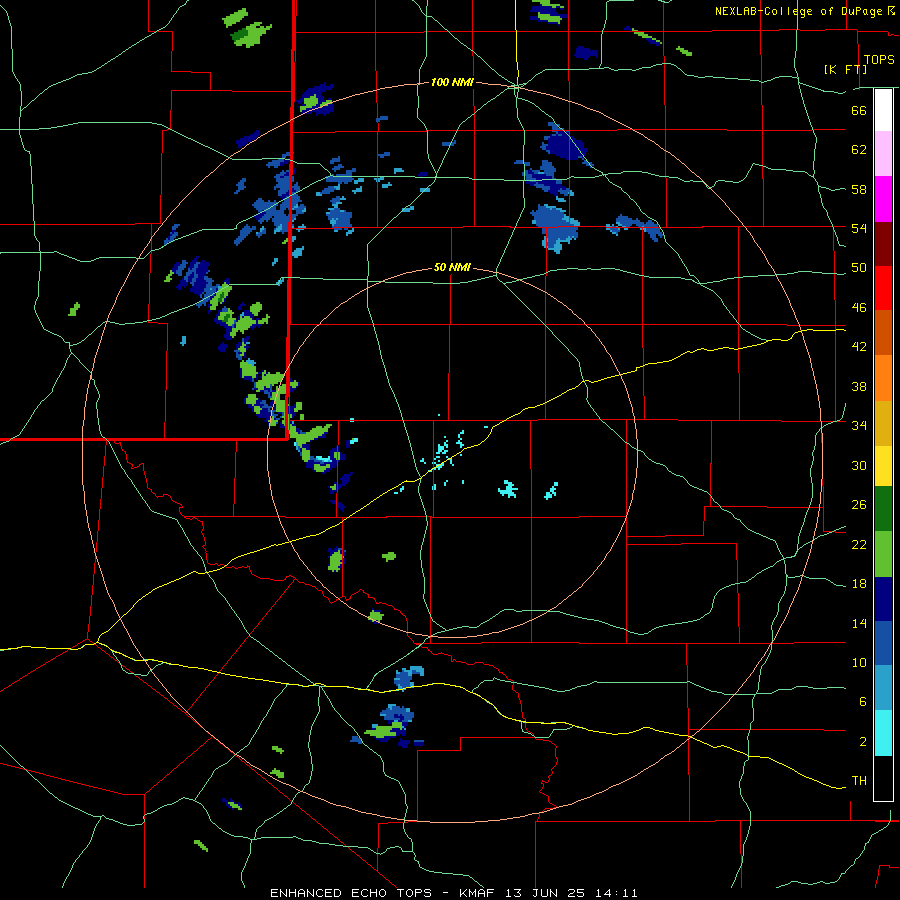Screen dimensions: 900x900
Task: Click the '14' legend value
Action: (859, 623)
